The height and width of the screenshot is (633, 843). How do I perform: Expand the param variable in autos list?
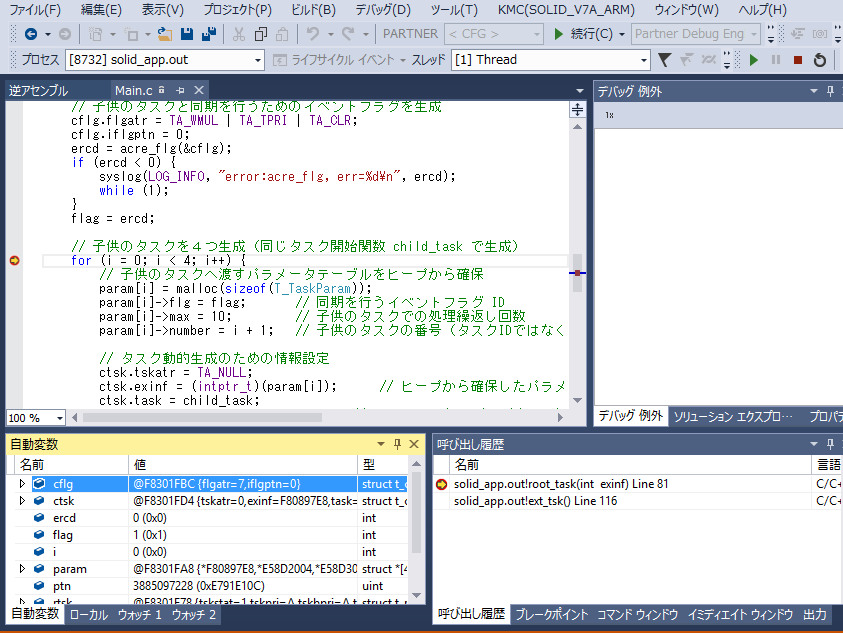22,569
